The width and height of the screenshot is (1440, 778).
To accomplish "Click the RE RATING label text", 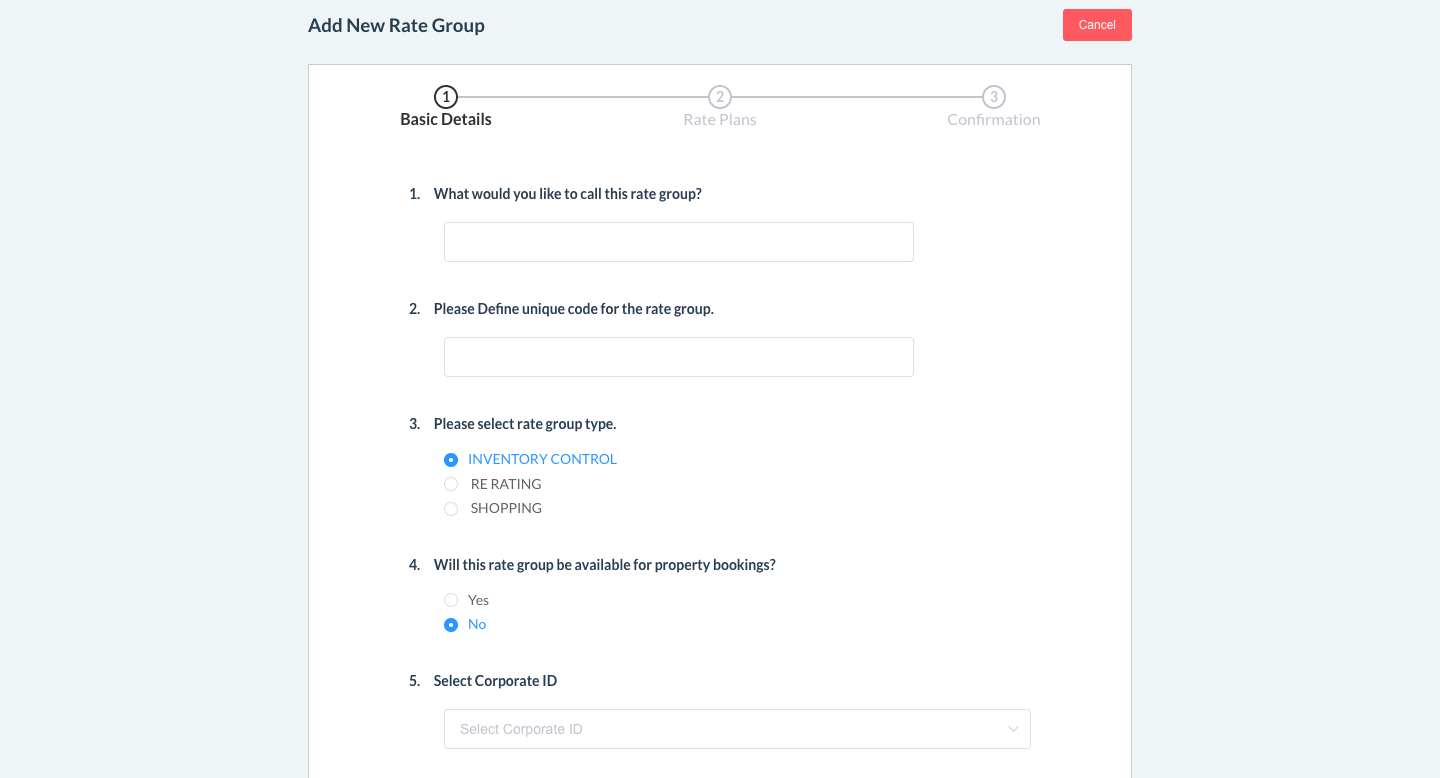I will (506, 484).
